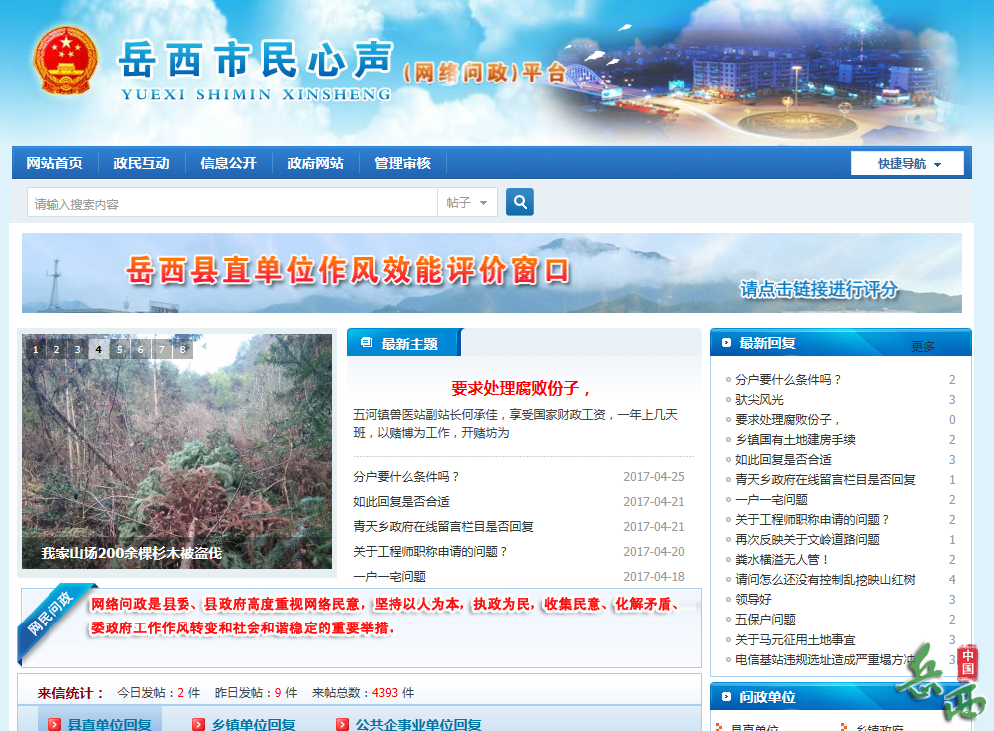This screenshot has width=994, height=731.
Task: Expand the 帖子 search type dropdown
Action: coord(467,203)
